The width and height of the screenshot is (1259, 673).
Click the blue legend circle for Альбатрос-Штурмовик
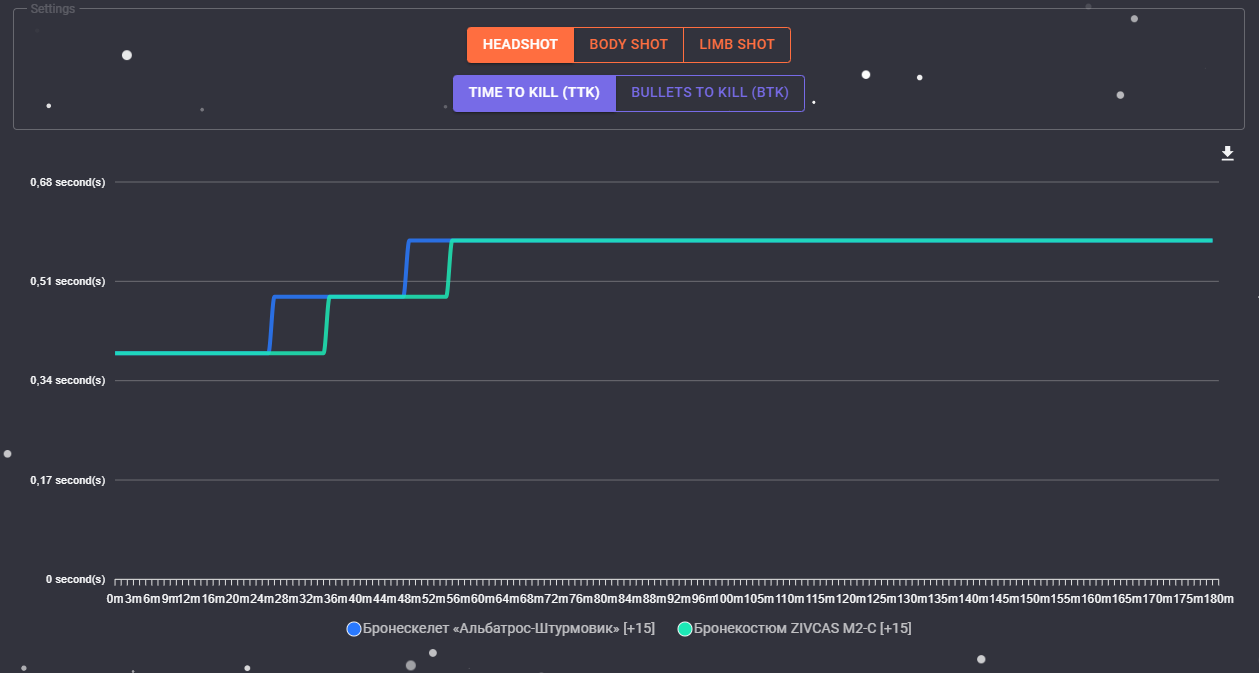[354, 629]
